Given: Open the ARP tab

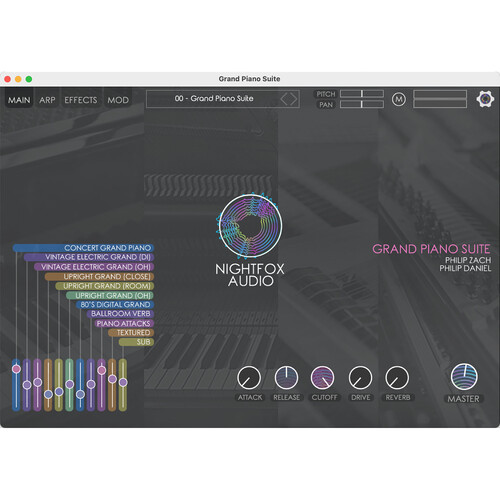Looking at the screenshot, I should pos(47,100).
